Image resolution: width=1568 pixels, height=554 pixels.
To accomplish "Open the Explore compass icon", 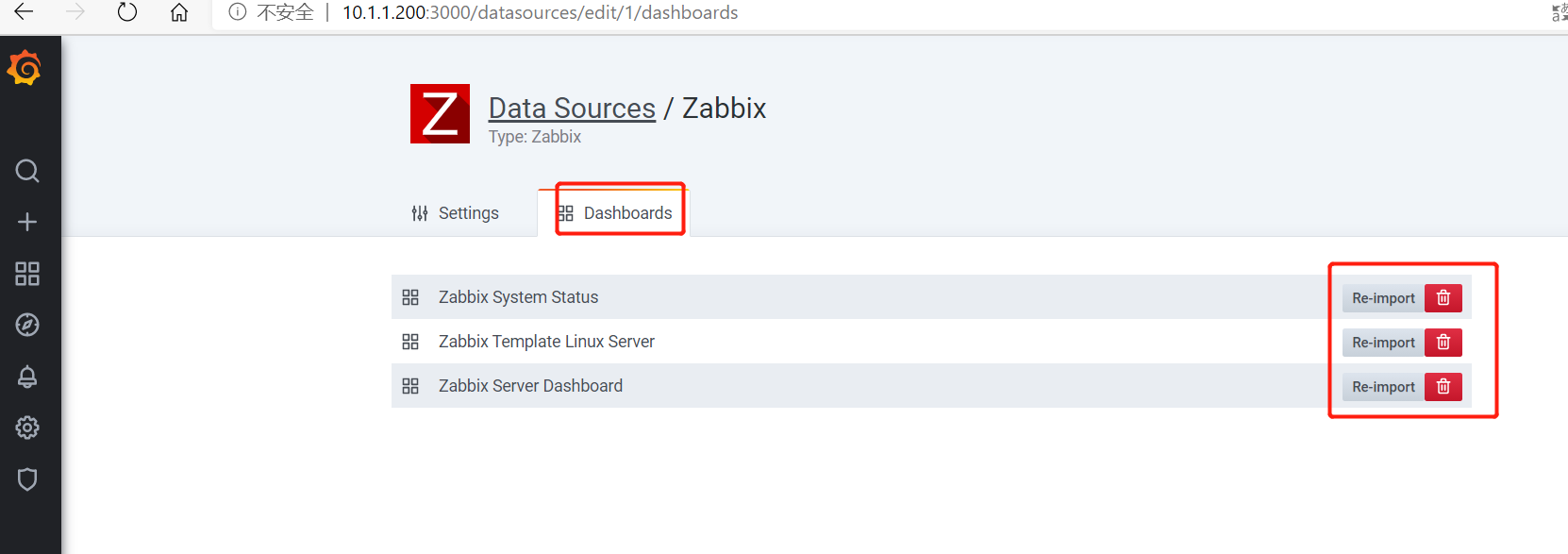I will pyautogui.click(x=27, y=325).
